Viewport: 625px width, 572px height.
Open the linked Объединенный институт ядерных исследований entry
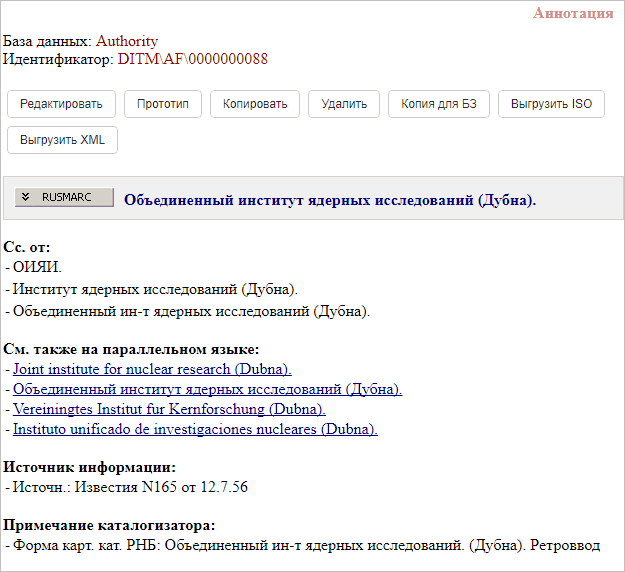(x=207, y=389)
